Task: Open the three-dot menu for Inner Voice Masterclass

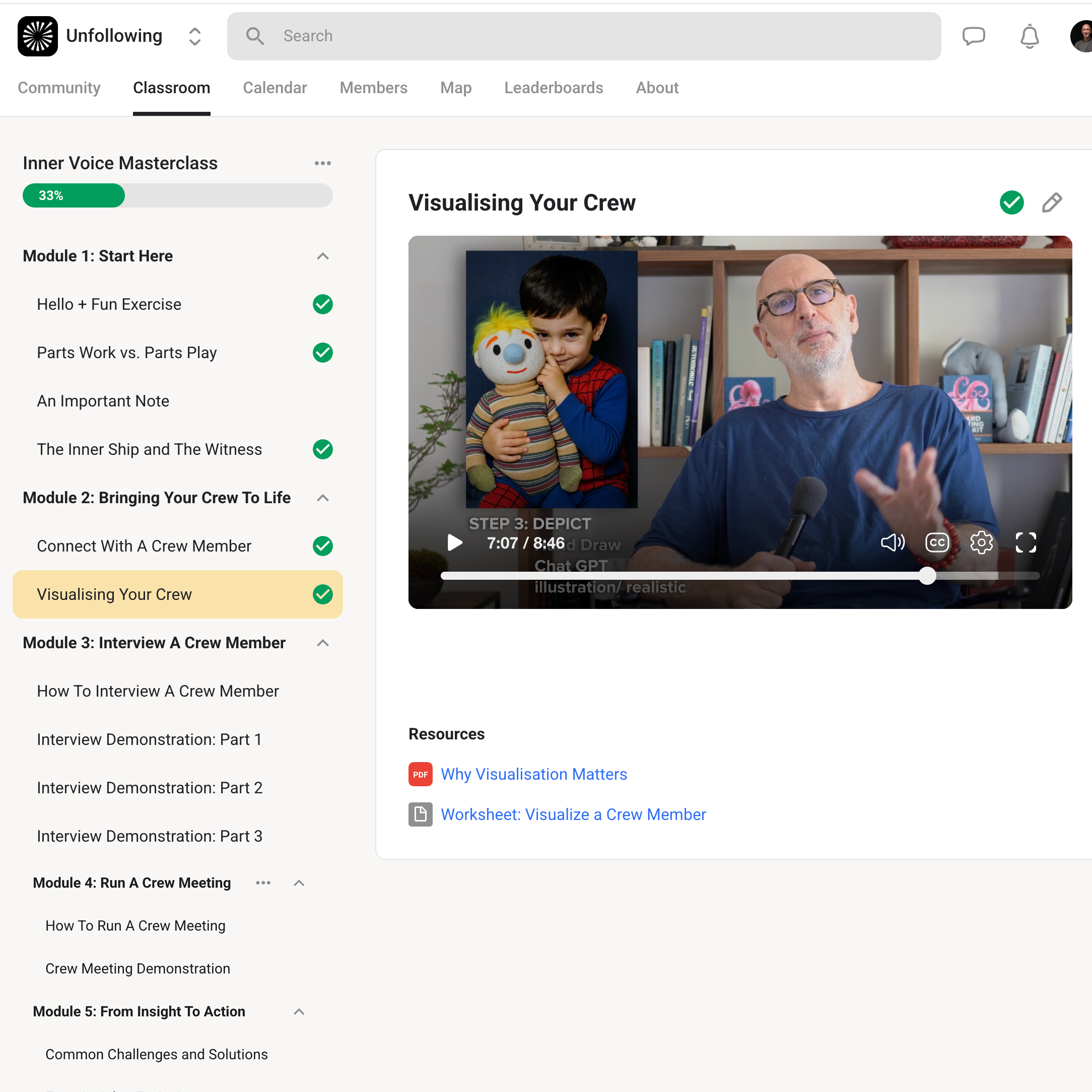Action: coord(322,163)
